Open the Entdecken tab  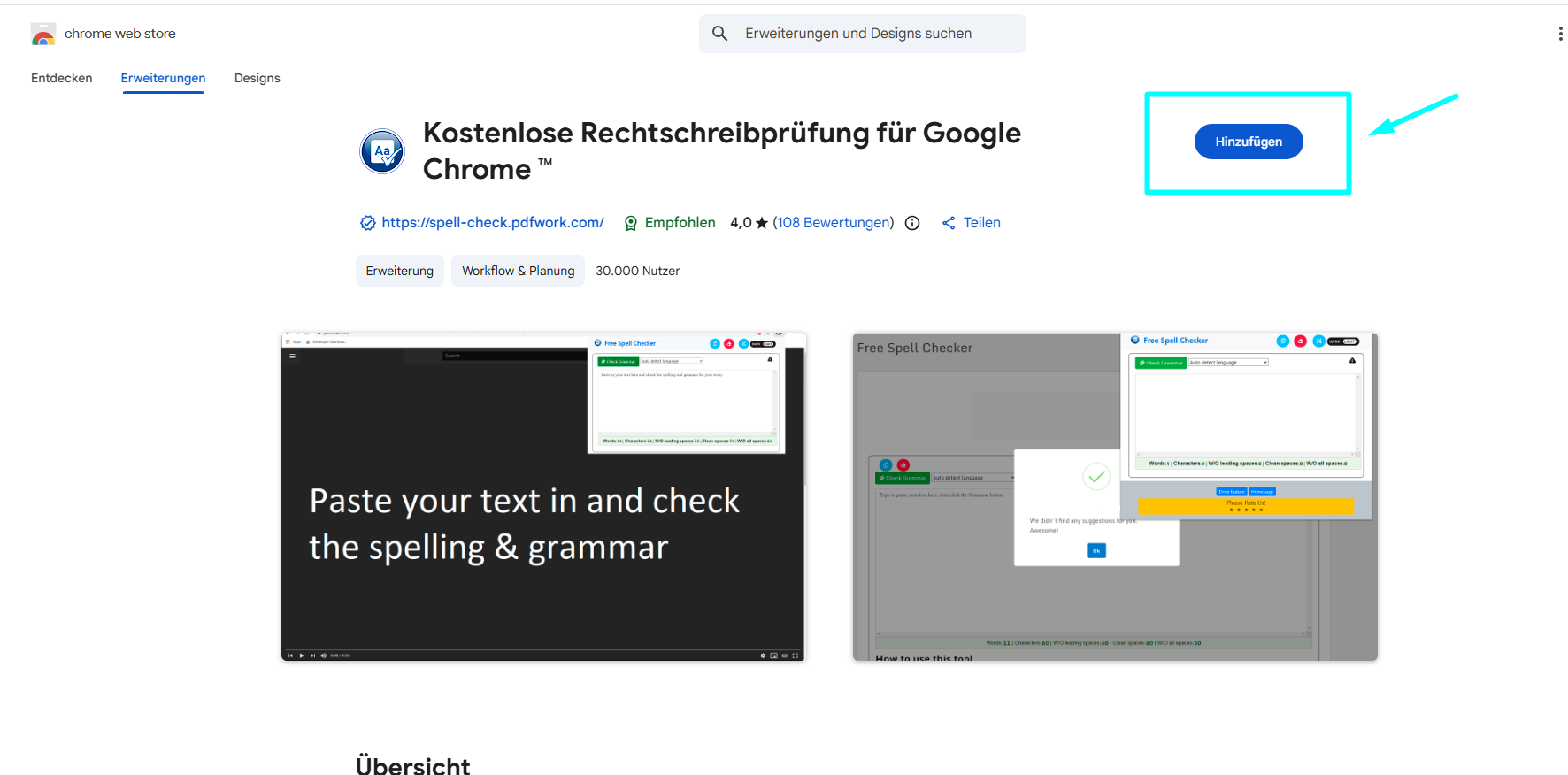(62, 78)
